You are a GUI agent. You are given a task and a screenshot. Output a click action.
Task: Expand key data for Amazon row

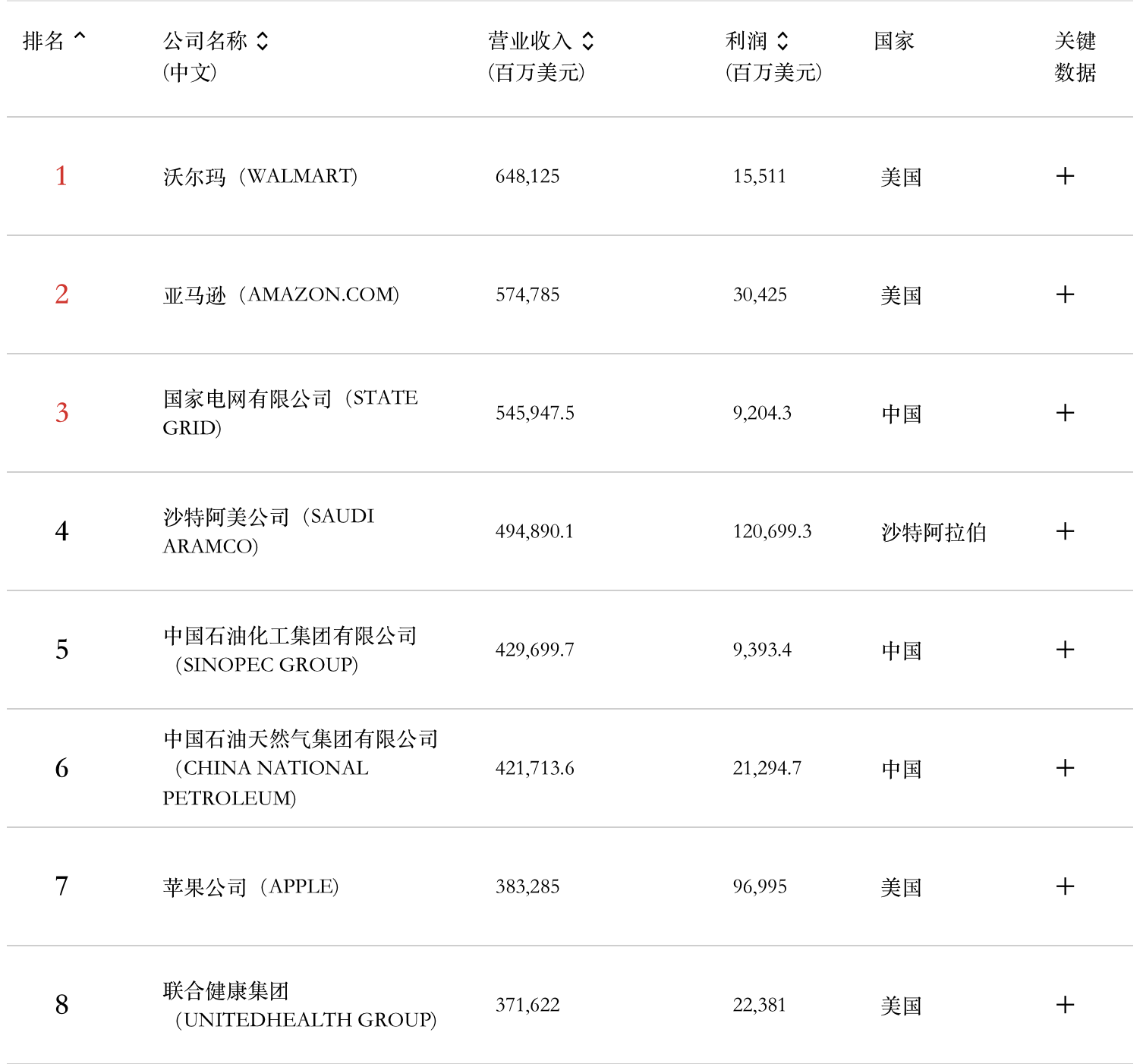coord(1065,294)
